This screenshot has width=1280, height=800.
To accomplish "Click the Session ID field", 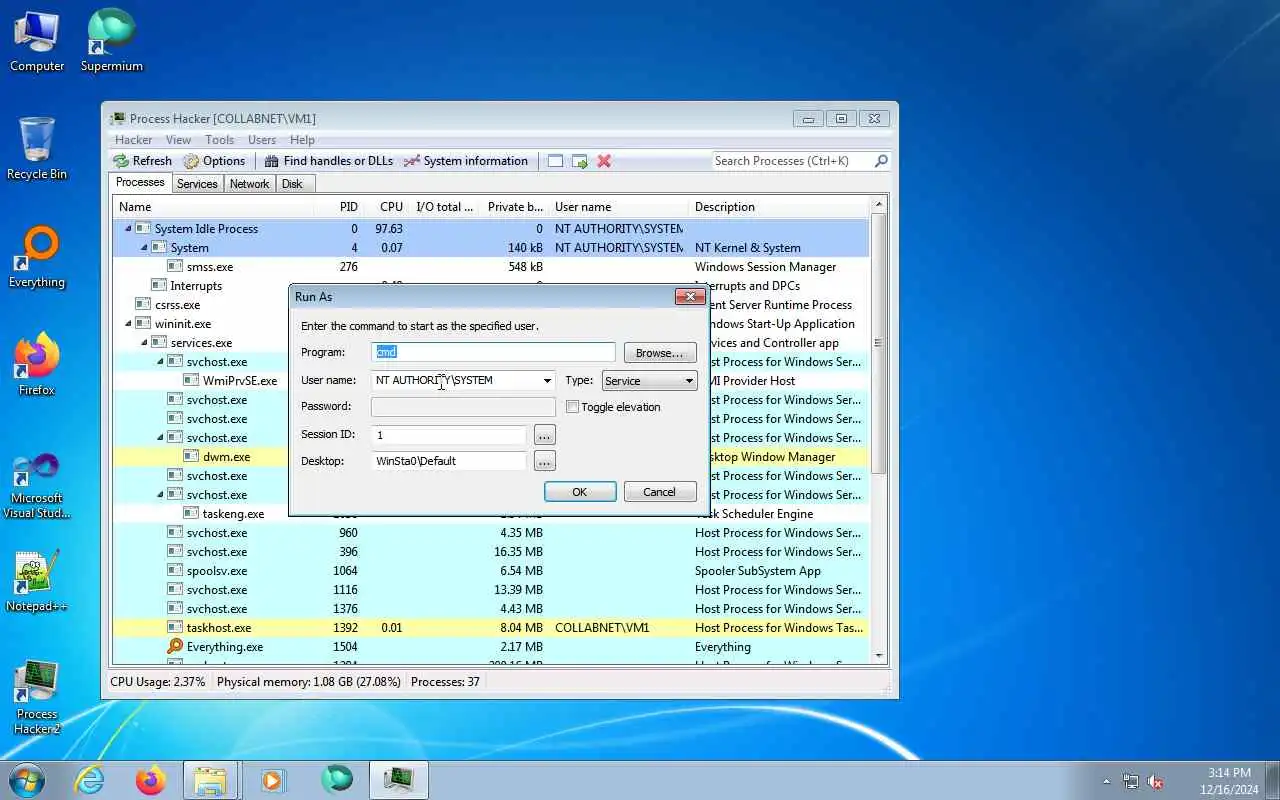I will tap(448, 435).
